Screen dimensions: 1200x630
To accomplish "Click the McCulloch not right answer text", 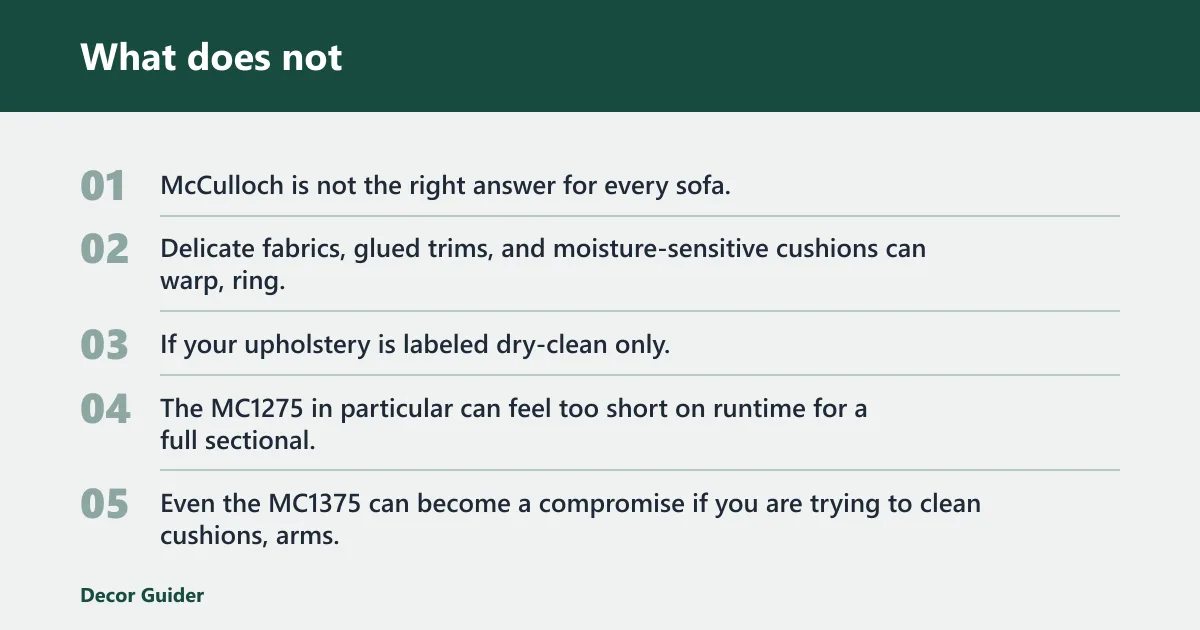I will click(x=446, y=186).
